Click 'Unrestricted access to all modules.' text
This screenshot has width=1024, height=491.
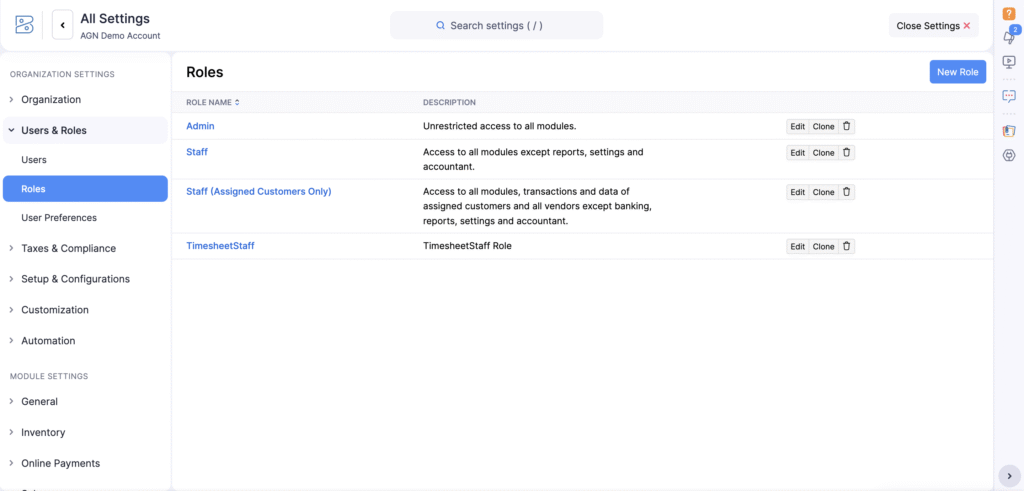[x=500, y=126]
